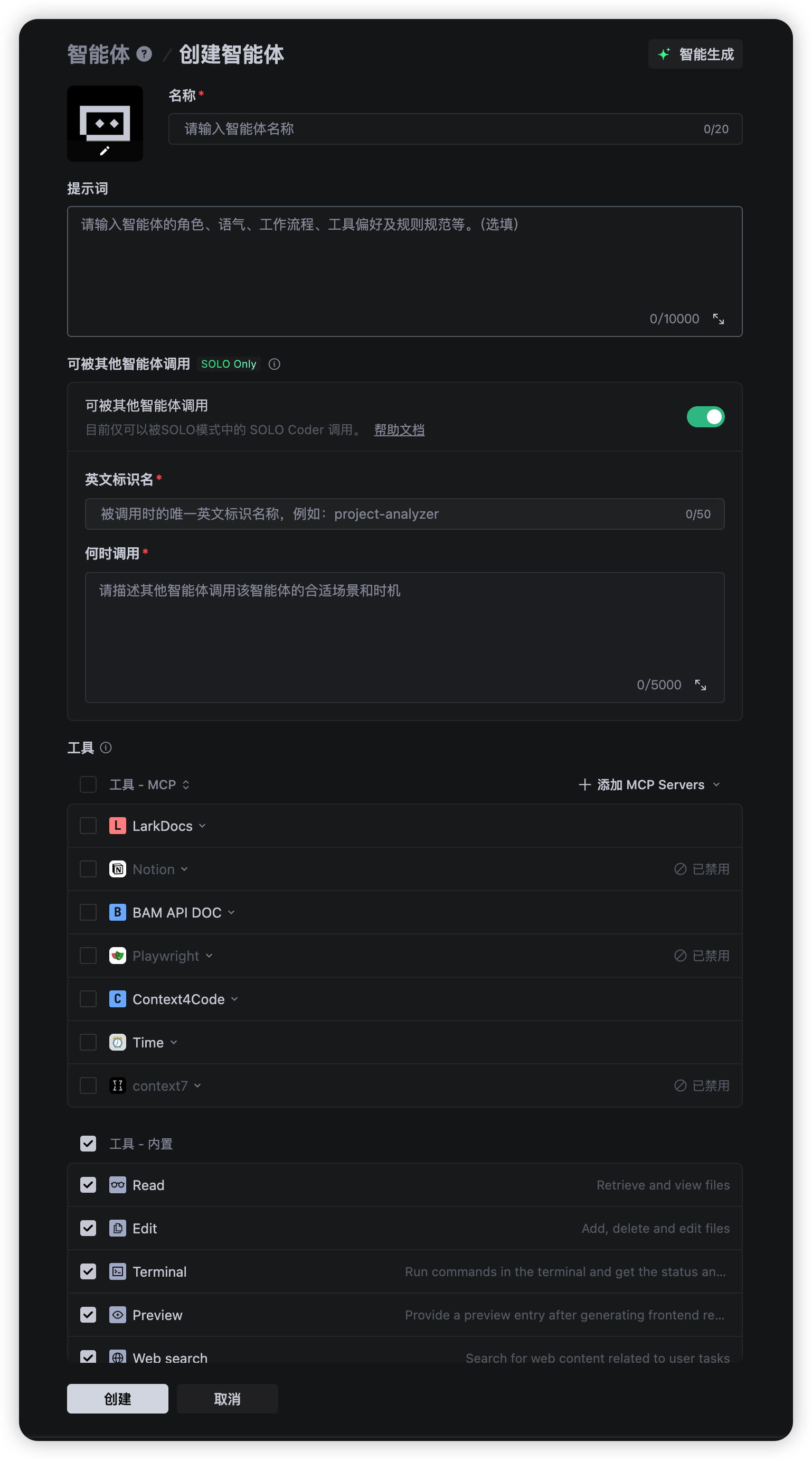Uncheck the Read tool checkbox
This screenshot has width=812, height=1460.
click(88, 1185)
